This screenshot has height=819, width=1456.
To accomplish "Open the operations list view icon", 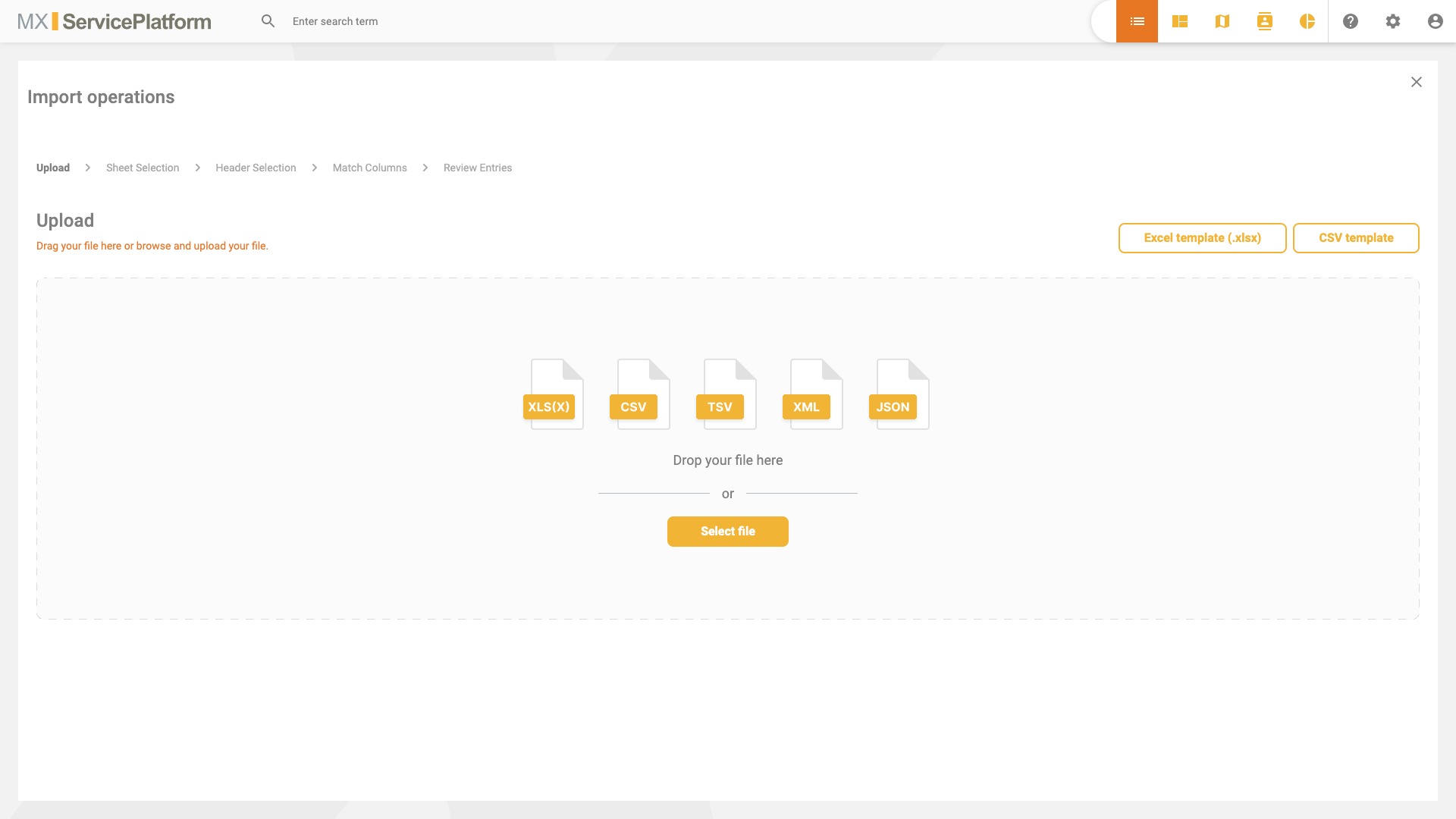I will 1137,21.
